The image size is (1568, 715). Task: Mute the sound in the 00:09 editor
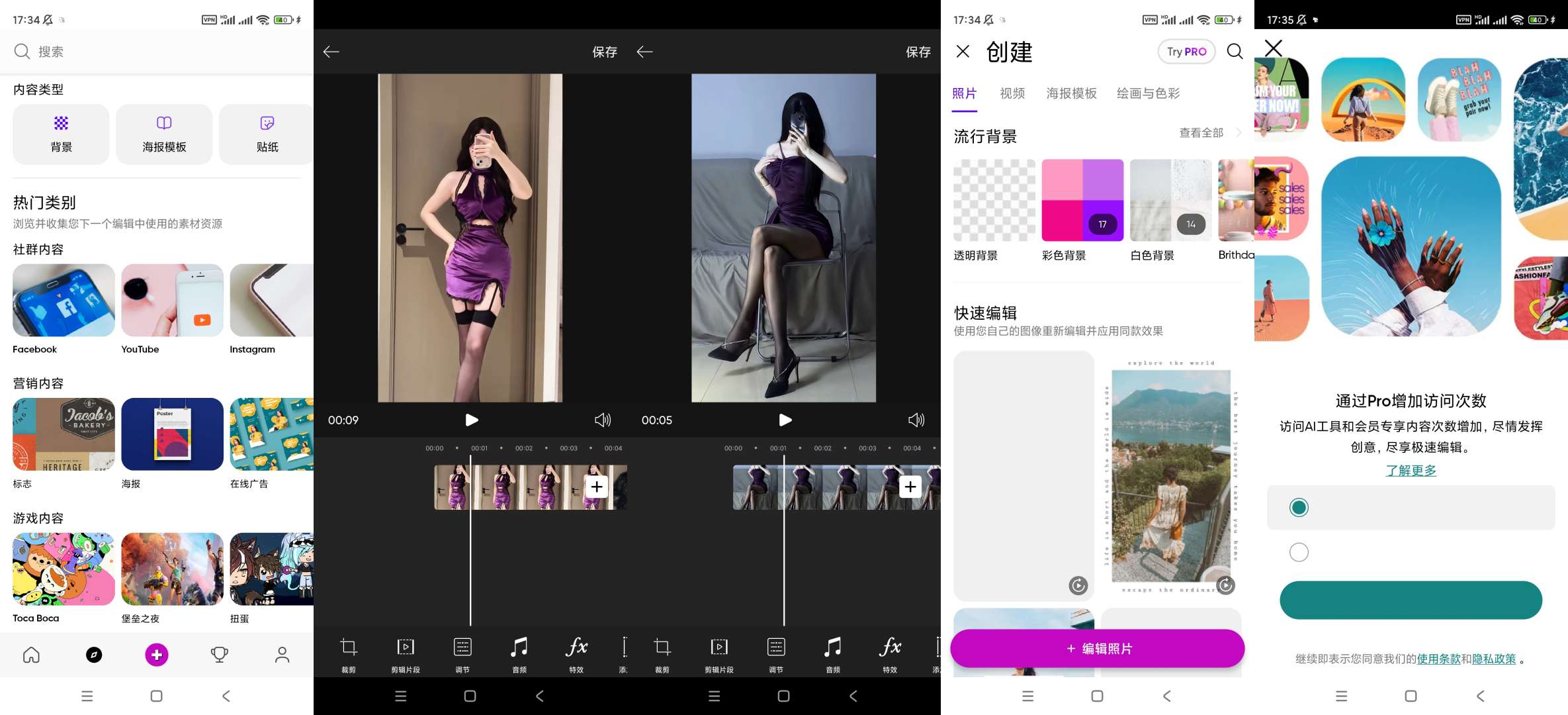pyautogui.click(x=603, y=420)
